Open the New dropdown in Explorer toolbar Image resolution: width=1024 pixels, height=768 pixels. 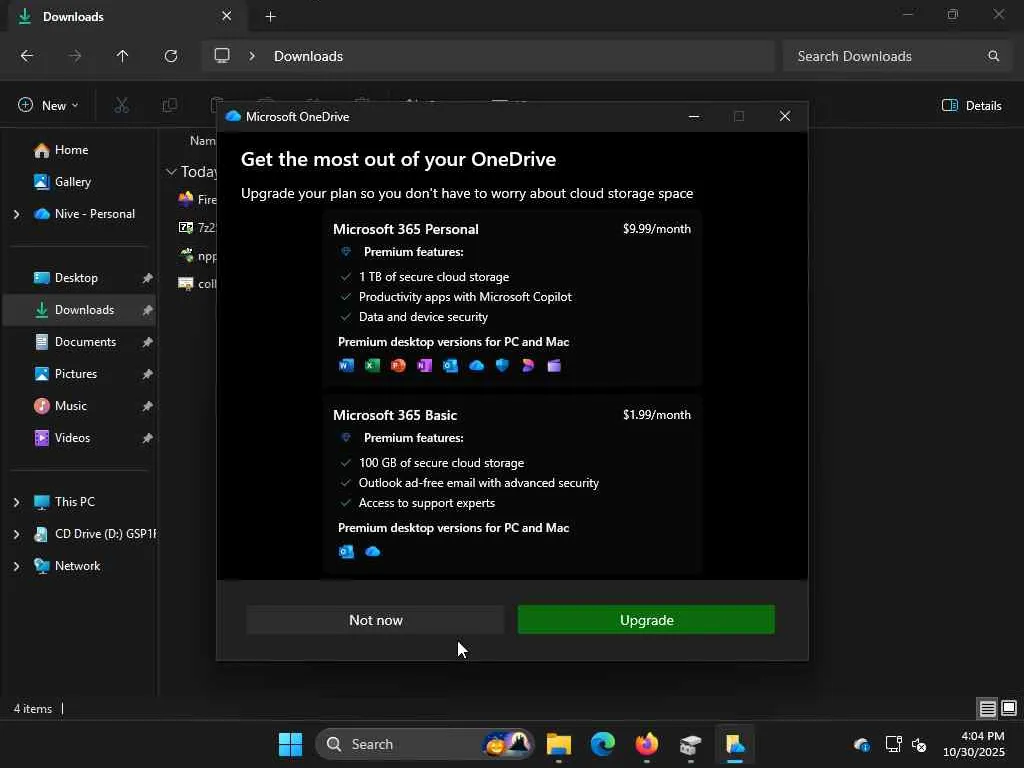coord(48,105)
